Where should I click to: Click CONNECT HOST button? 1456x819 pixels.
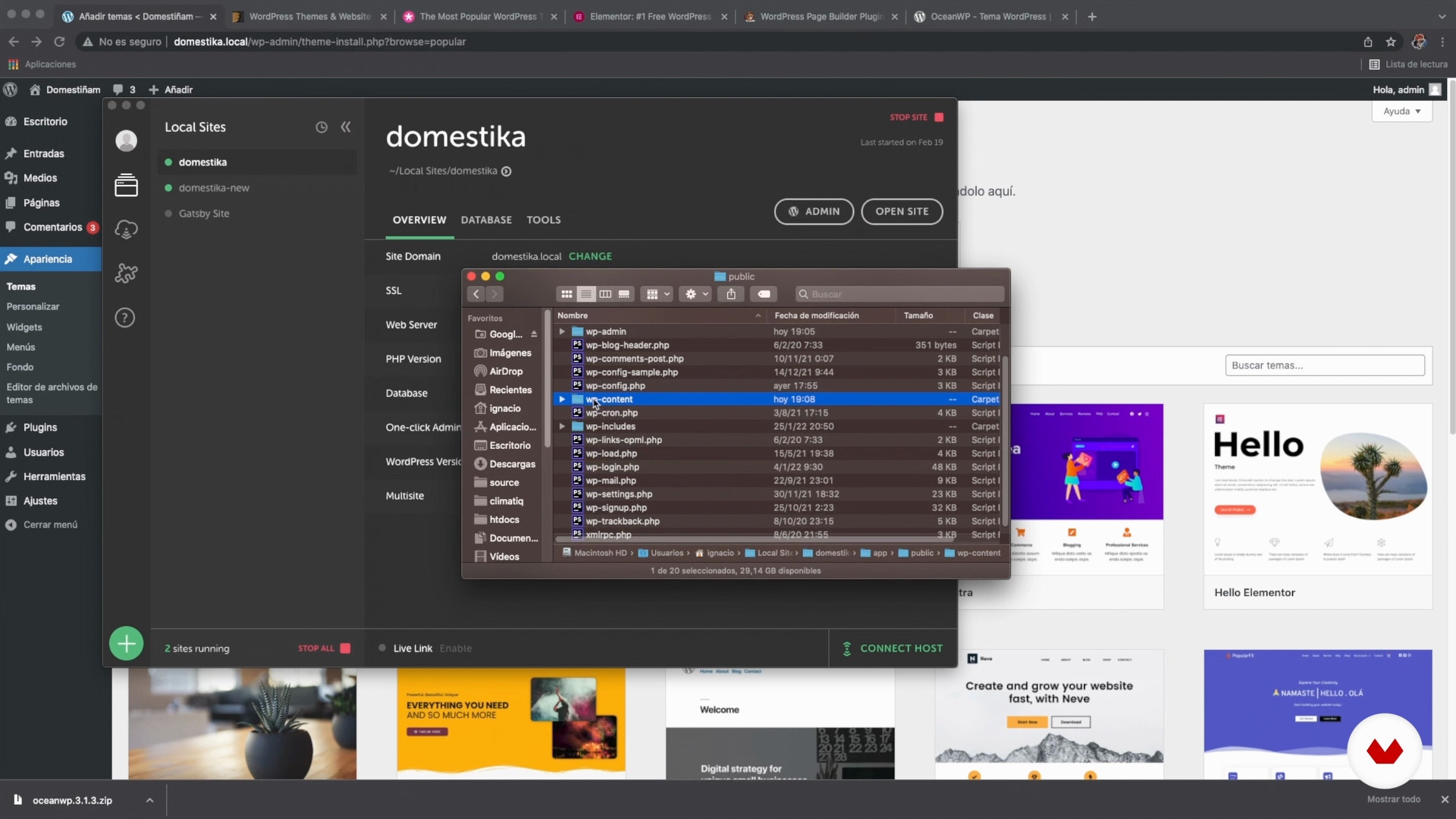(893, 648)
